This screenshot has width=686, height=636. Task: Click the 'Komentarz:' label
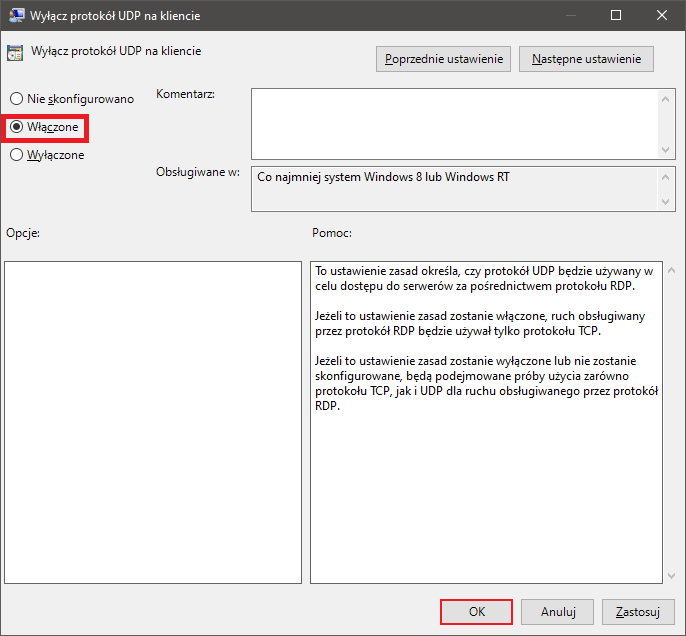(186, 94)
